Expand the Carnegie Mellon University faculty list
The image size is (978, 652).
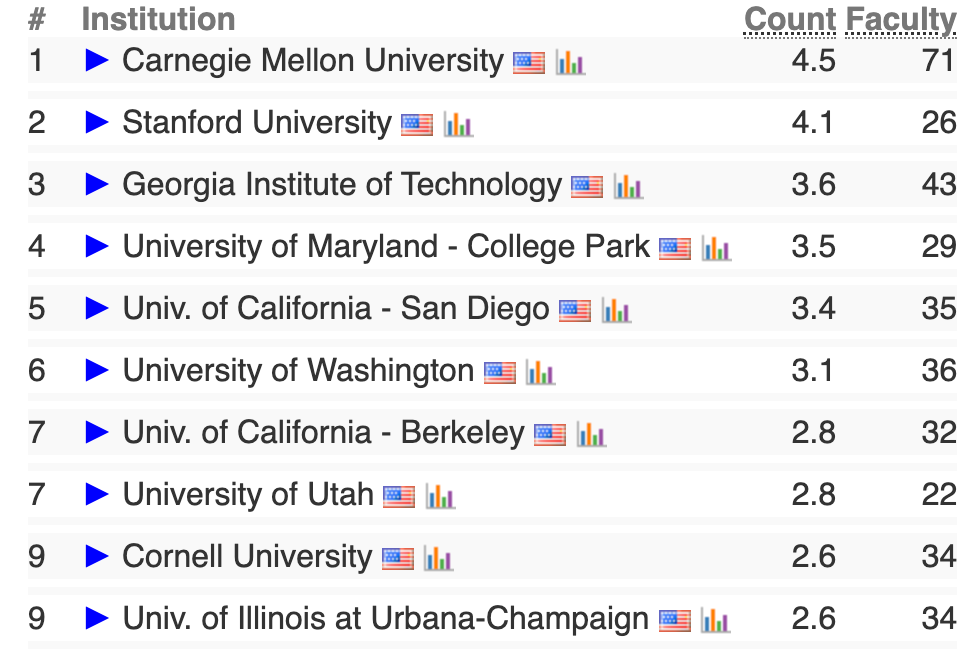pos(97,61)
